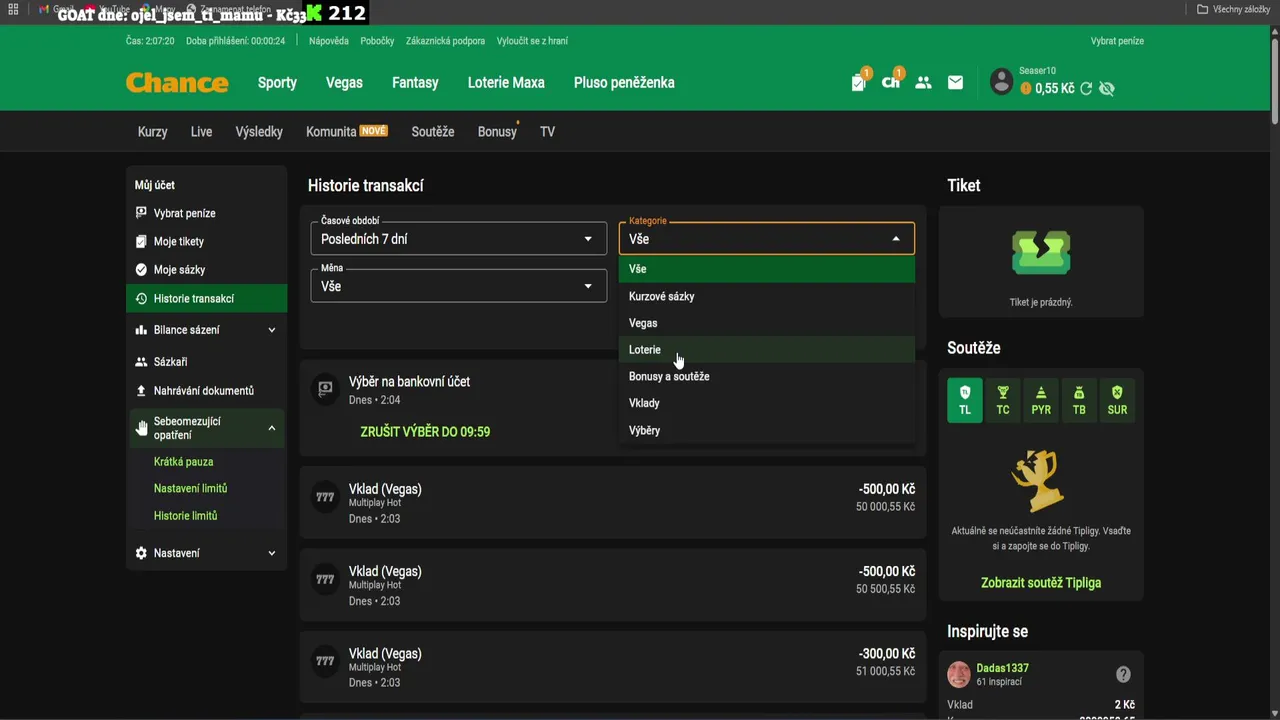Select Vše in the category list
The height and width of the screenshot is (720, 1280).
(767, 269)
